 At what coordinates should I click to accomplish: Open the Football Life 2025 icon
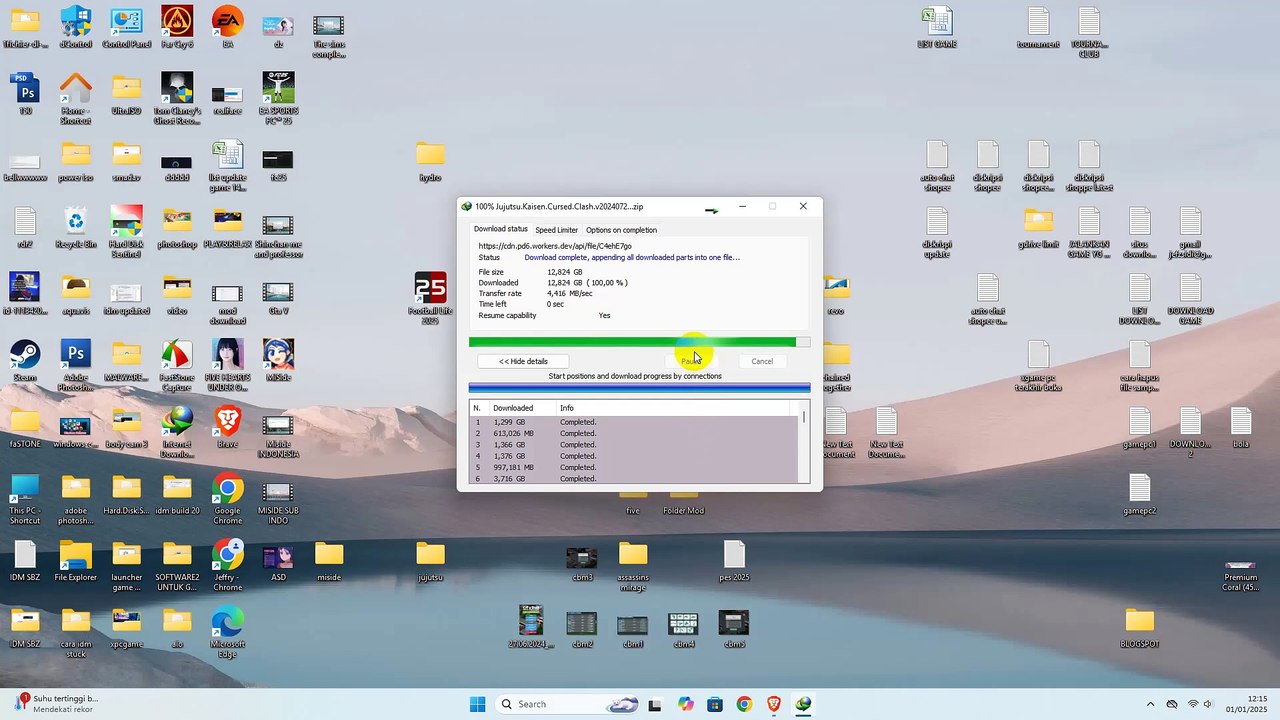[430, 297]
